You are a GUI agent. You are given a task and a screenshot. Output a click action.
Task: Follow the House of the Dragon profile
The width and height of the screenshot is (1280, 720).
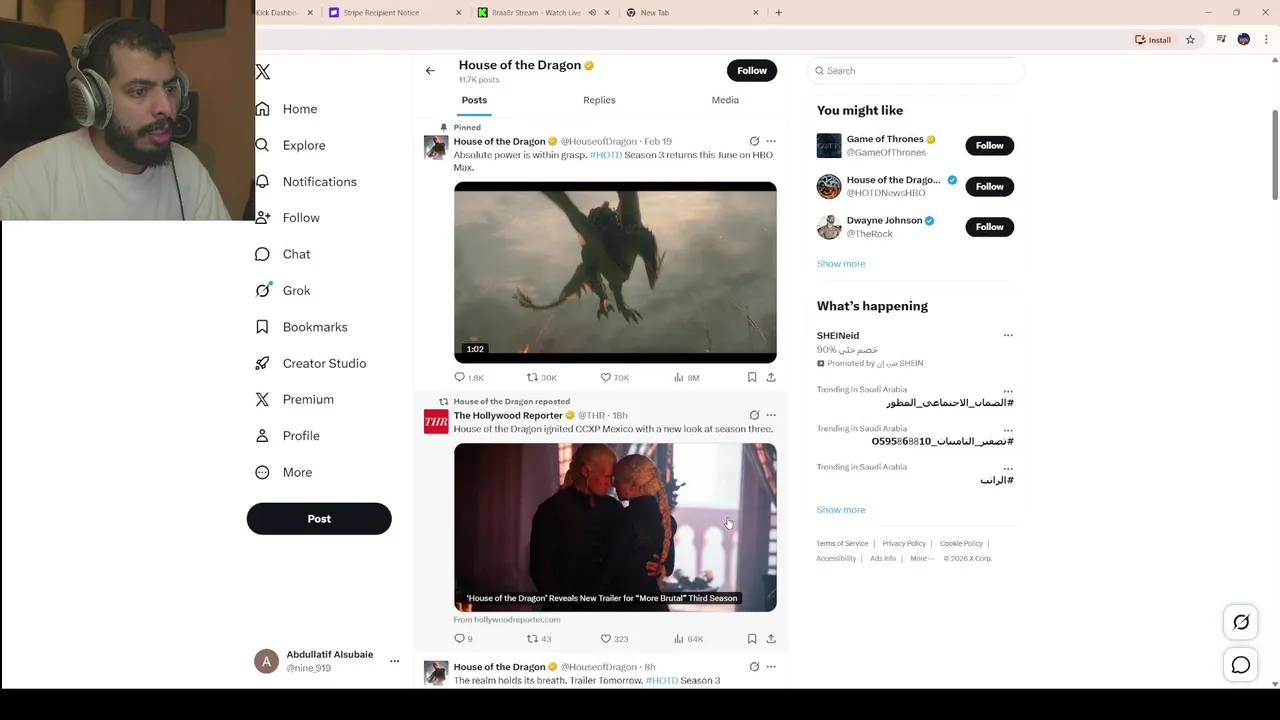click(x=752, y=70)
